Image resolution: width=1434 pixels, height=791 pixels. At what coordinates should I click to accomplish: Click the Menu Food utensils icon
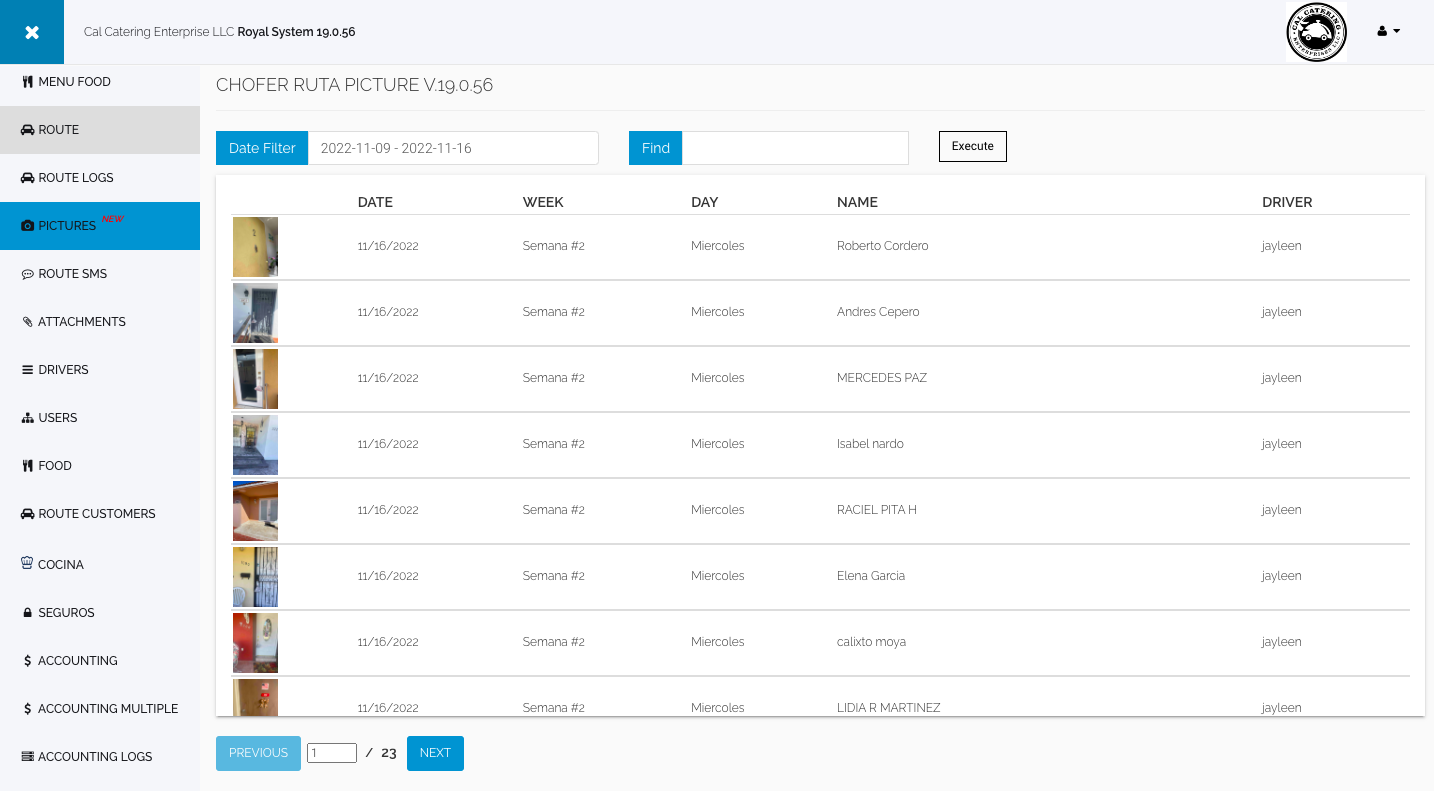coord(27,82)
